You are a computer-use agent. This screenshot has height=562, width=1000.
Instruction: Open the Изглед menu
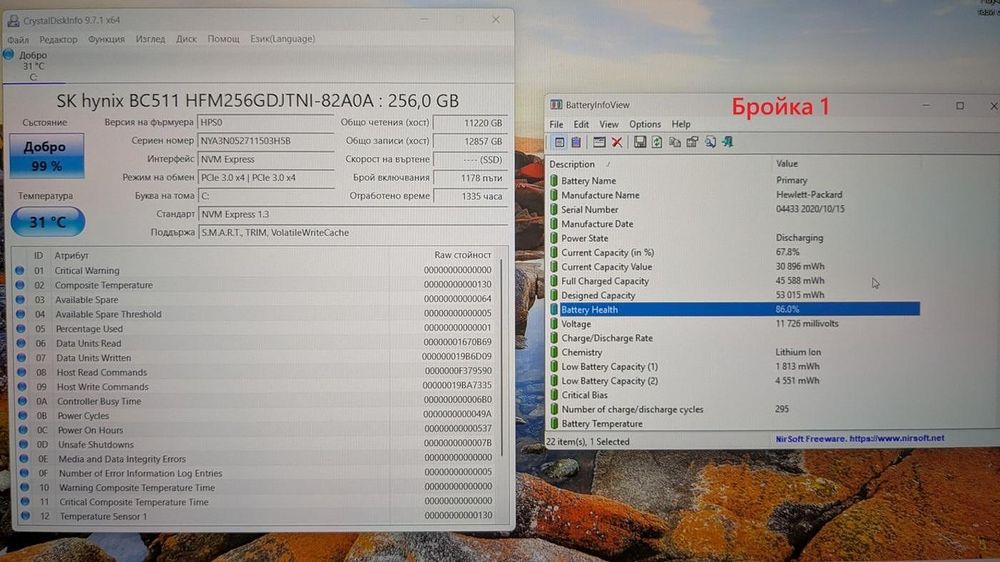click(151, 40)
